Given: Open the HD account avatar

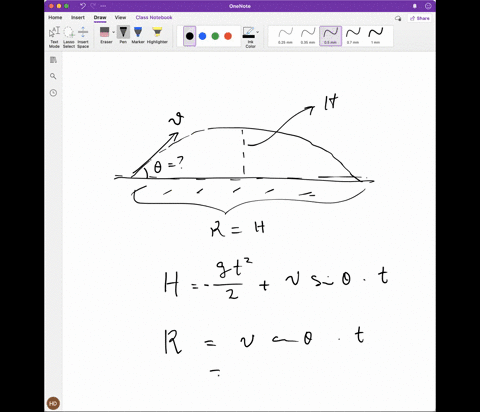Looking at the screenshot, I should pos(53,404).
